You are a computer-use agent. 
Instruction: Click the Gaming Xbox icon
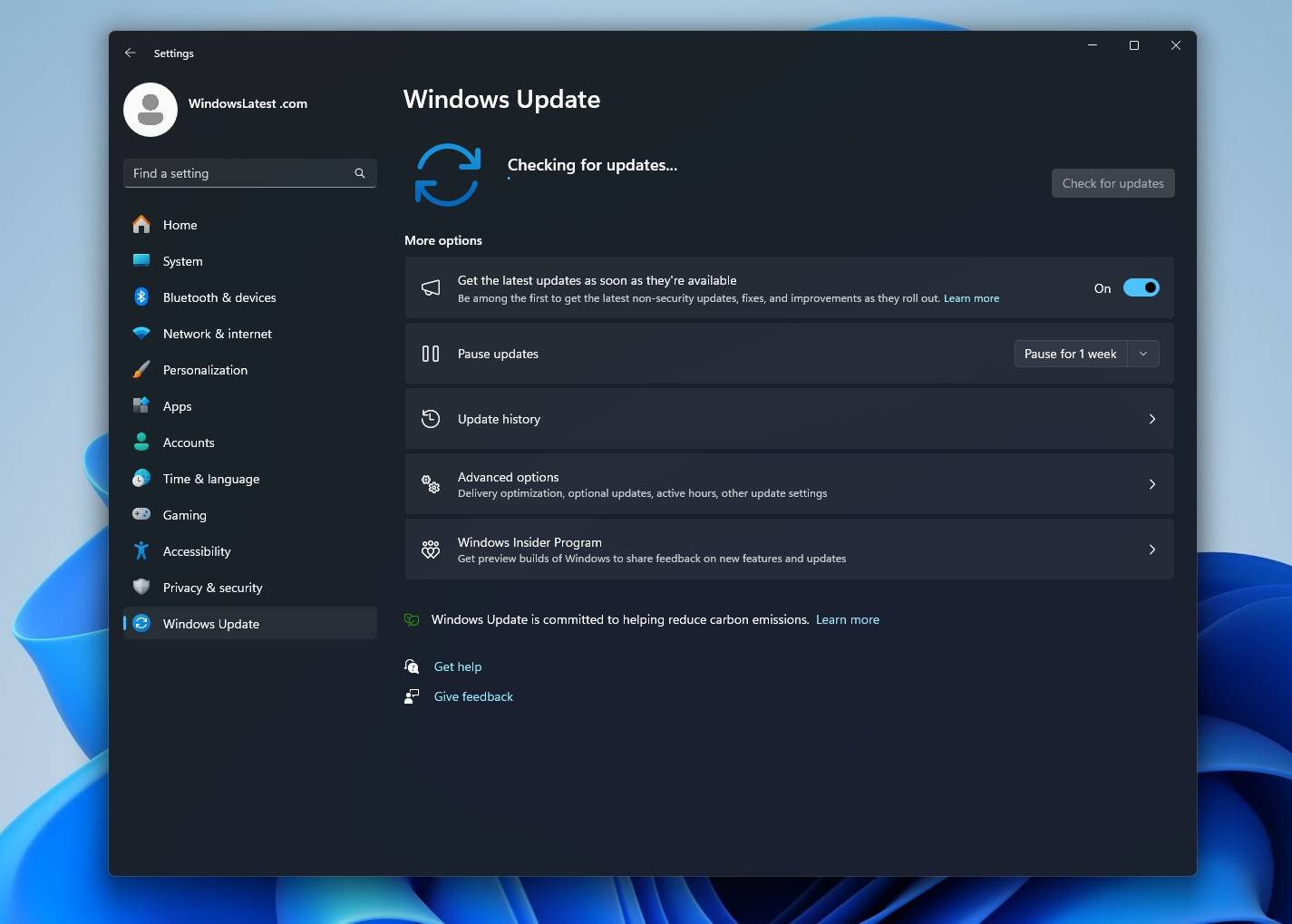[142, 514]
